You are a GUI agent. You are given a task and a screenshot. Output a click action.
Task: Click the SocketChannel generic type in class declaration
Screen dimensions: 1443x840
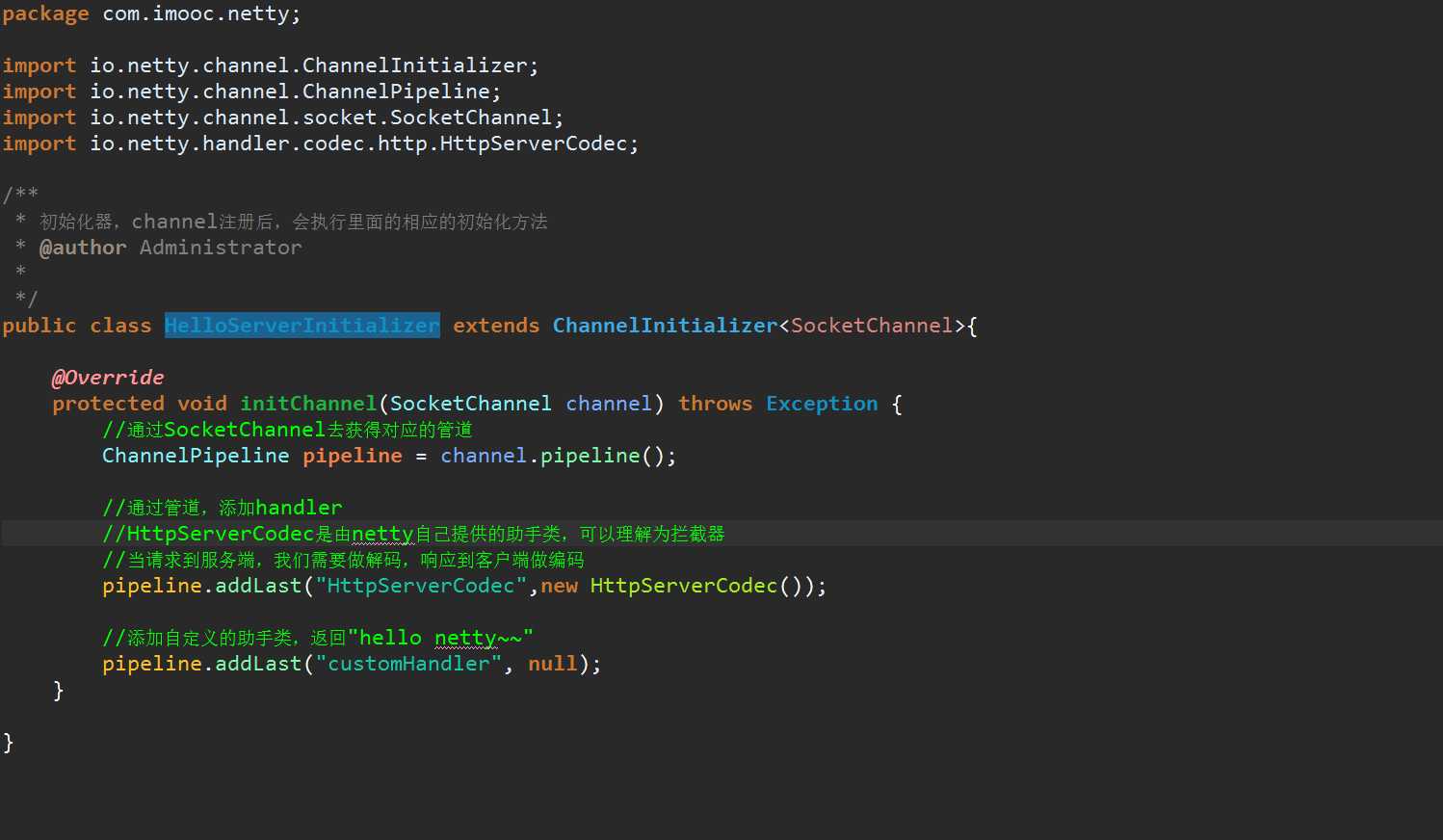click(x=872, y=326)
